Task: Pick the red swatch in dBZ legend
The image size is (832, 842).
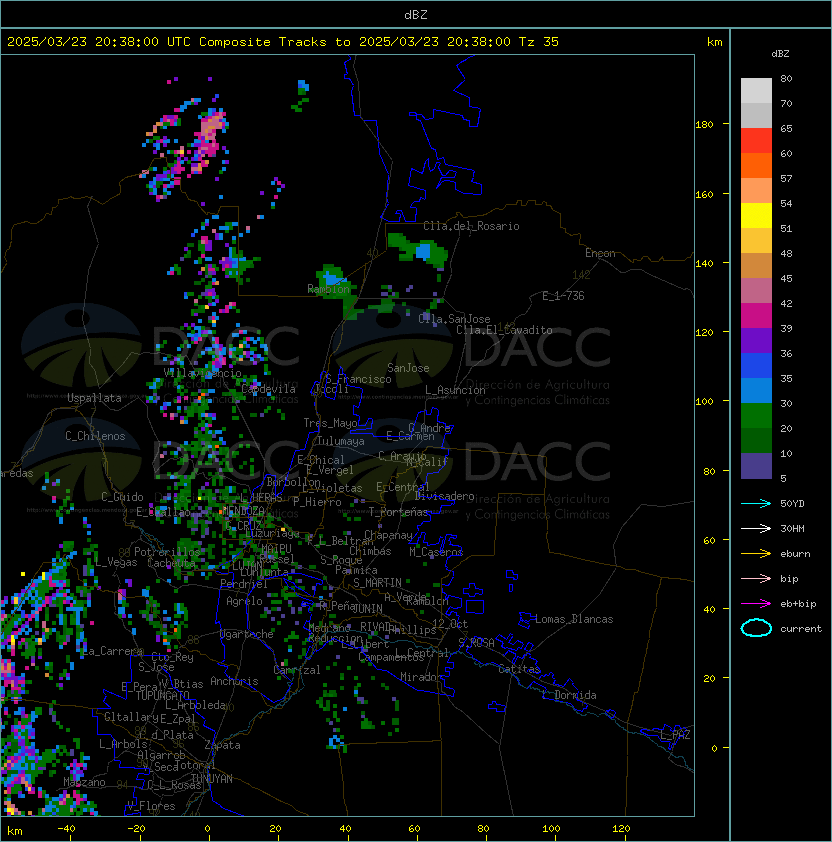Action: pos(756,140)
